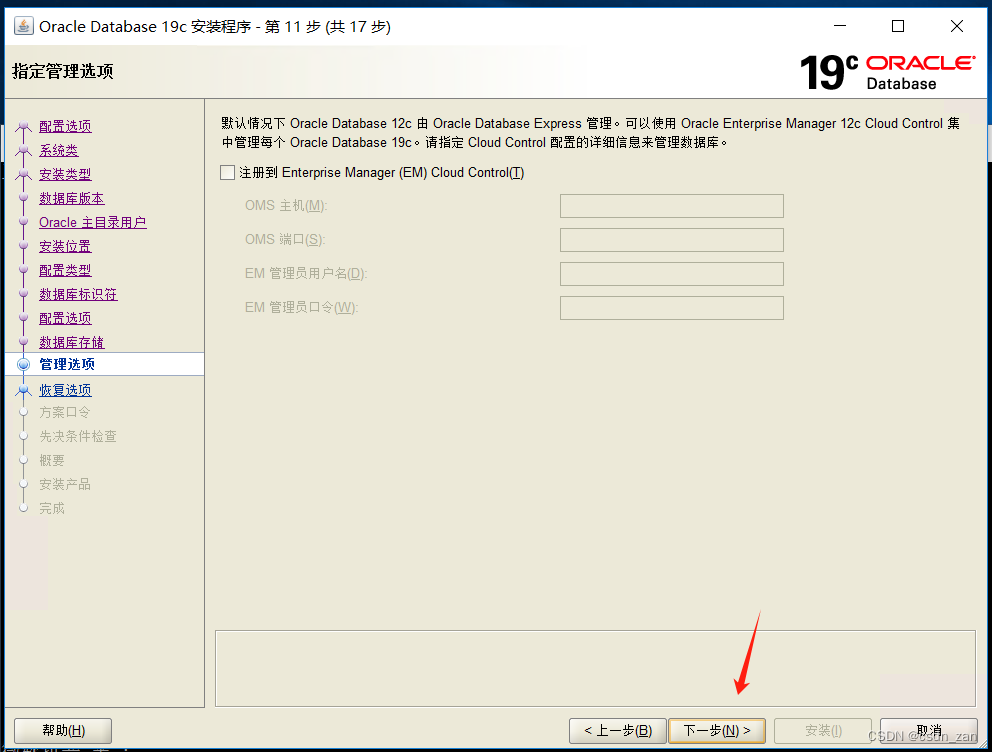Click the Java installer icon in title bar
Image resolution: width=992 pixels, height=752 pixels.
coord(23,26)
